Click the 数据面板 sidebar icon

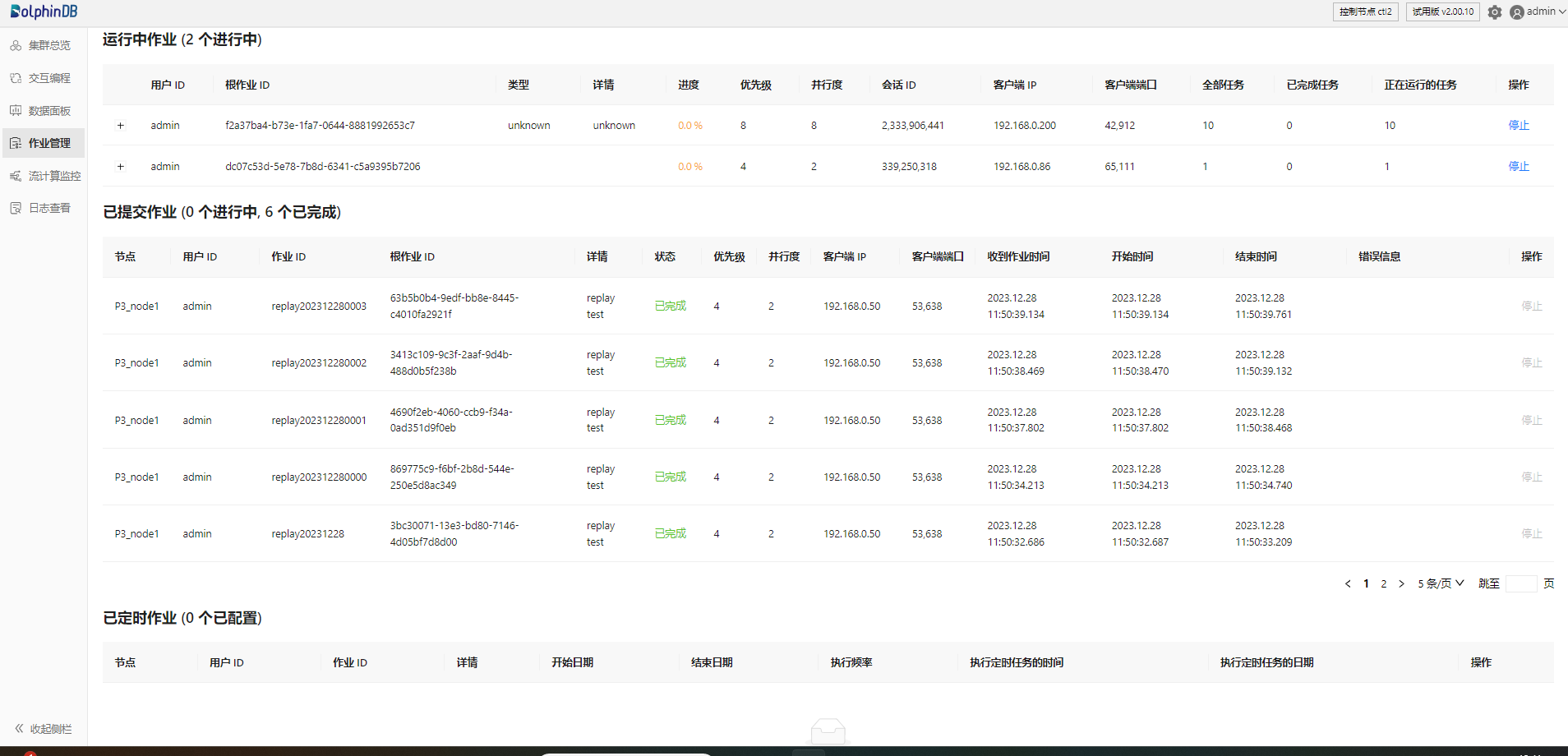tap(16, 111)
